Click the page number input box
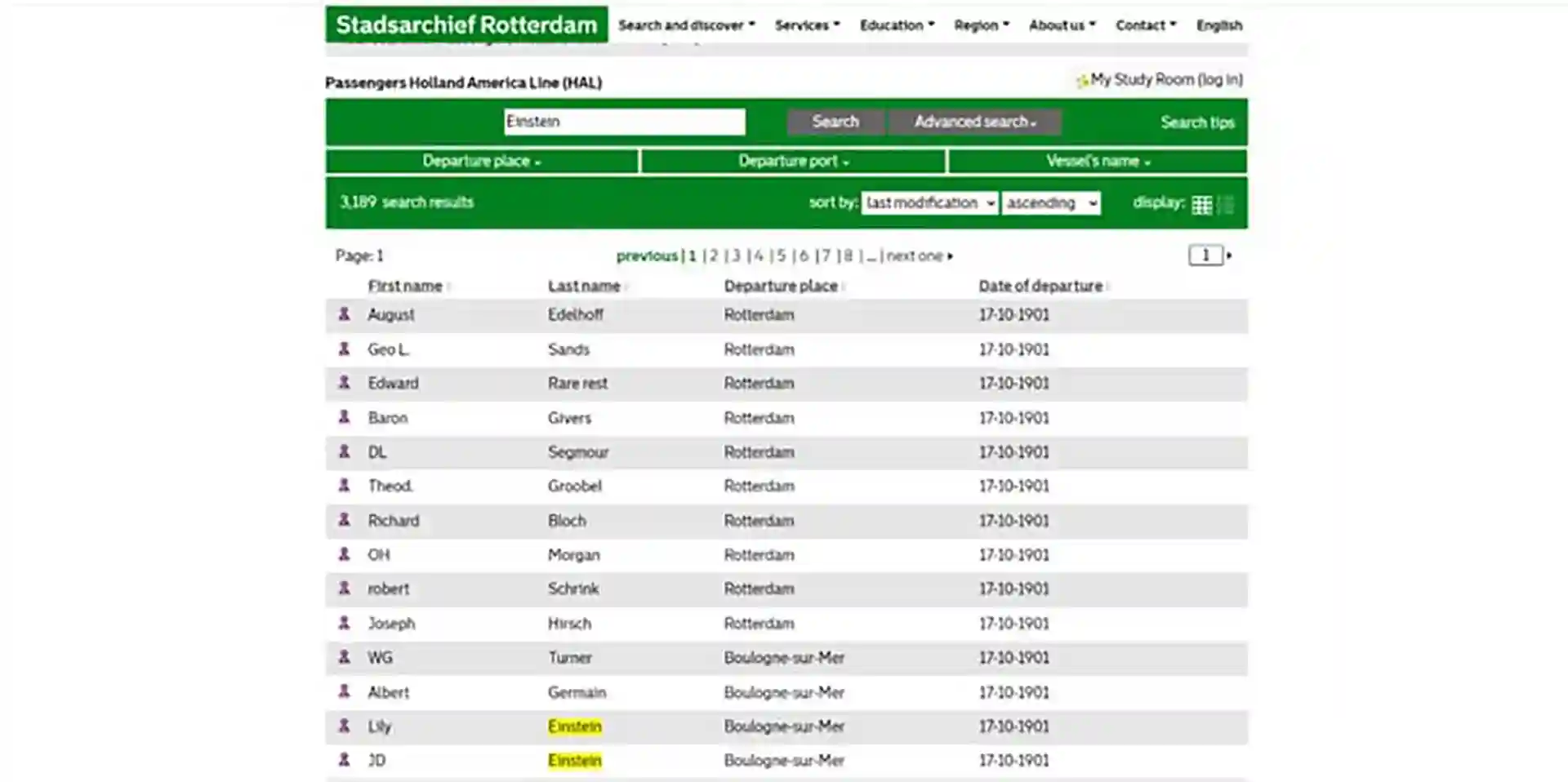 (1205, 255)
